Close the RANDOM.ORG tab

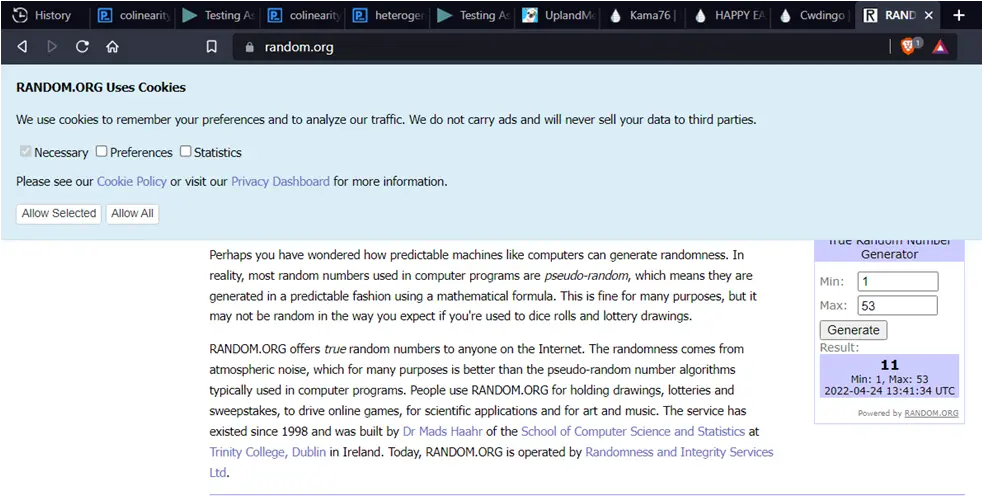pyautogui.click(x=929, y=16)
